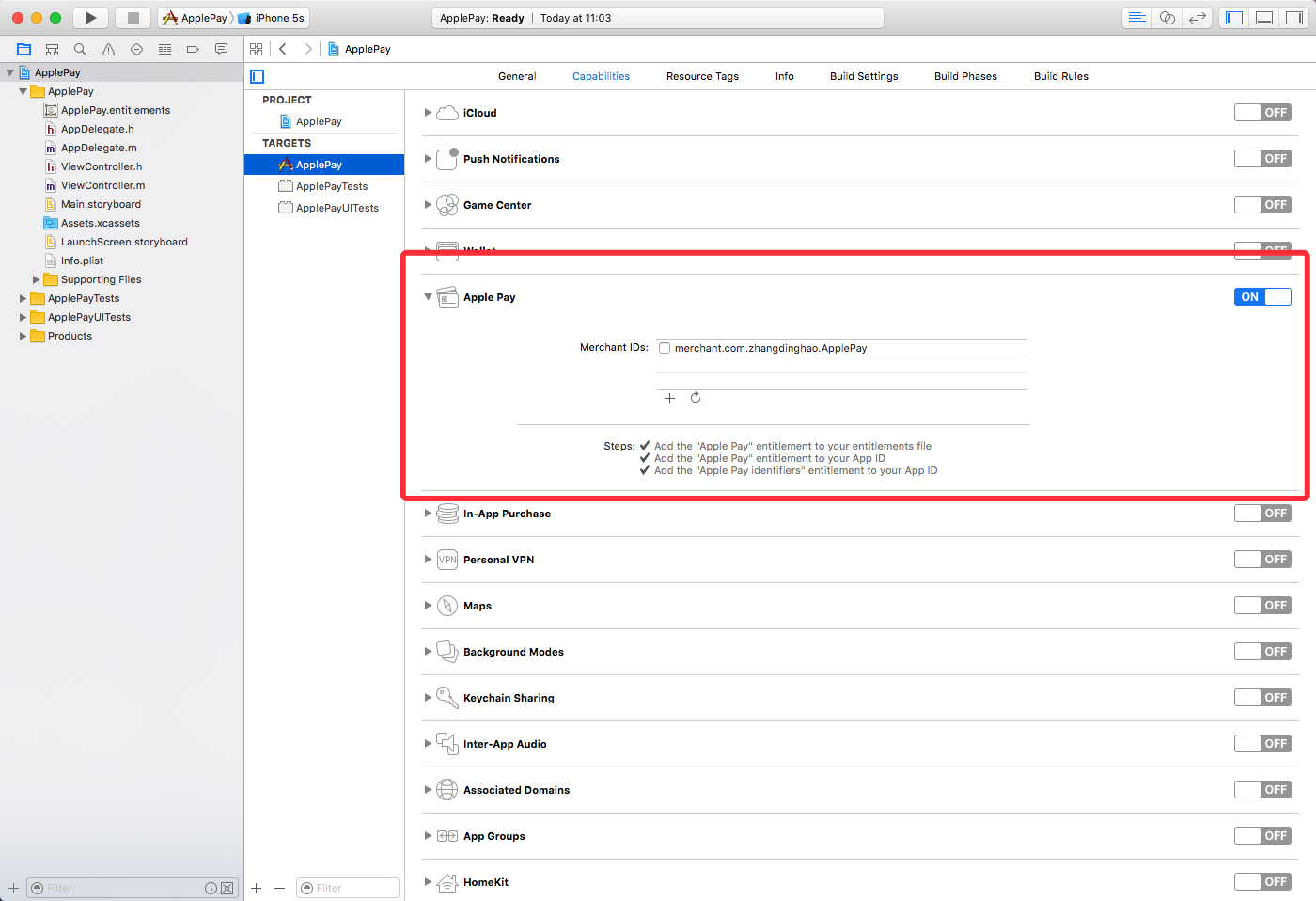
Task: Refresh the merchant IDs list
Action: [x=696, y=398]
